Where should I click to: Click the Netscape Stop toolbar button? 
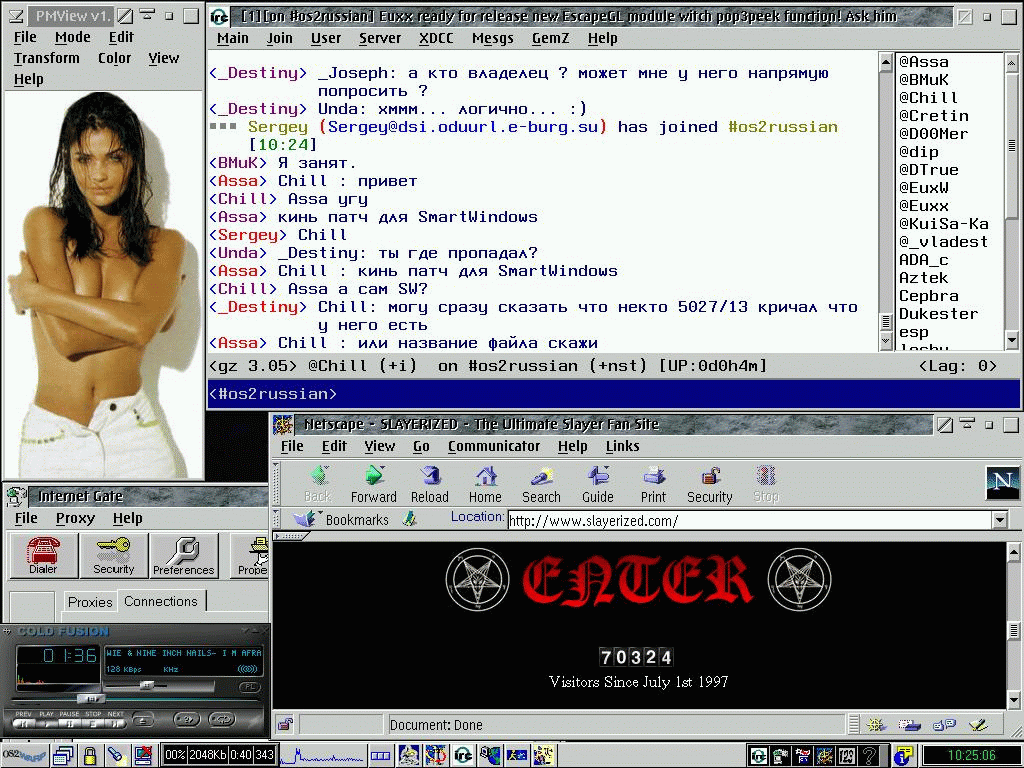(x=766, y=484)
